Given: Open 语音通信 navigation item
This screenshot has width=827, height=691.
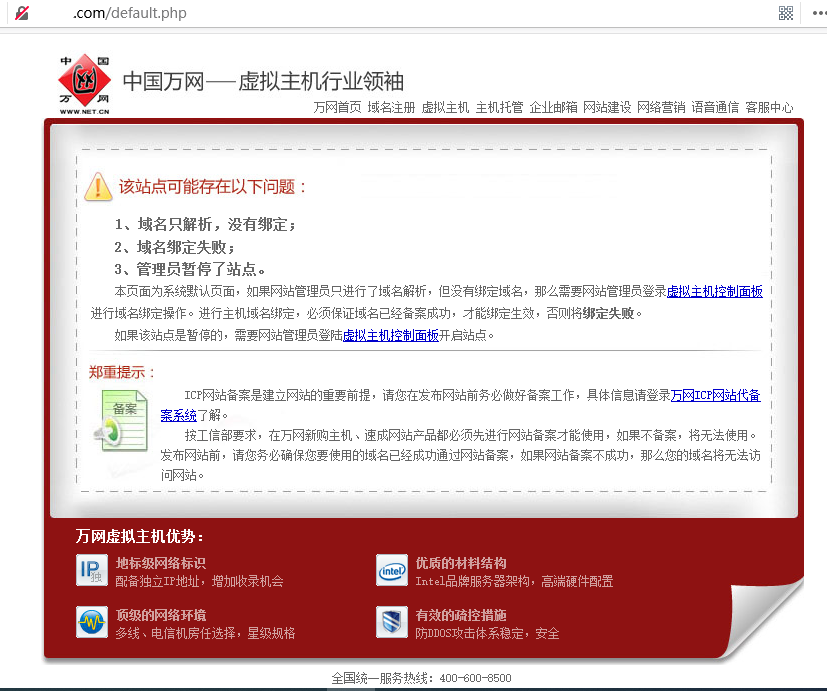Looking at the screenshot, I should click(x=715, y=108).
